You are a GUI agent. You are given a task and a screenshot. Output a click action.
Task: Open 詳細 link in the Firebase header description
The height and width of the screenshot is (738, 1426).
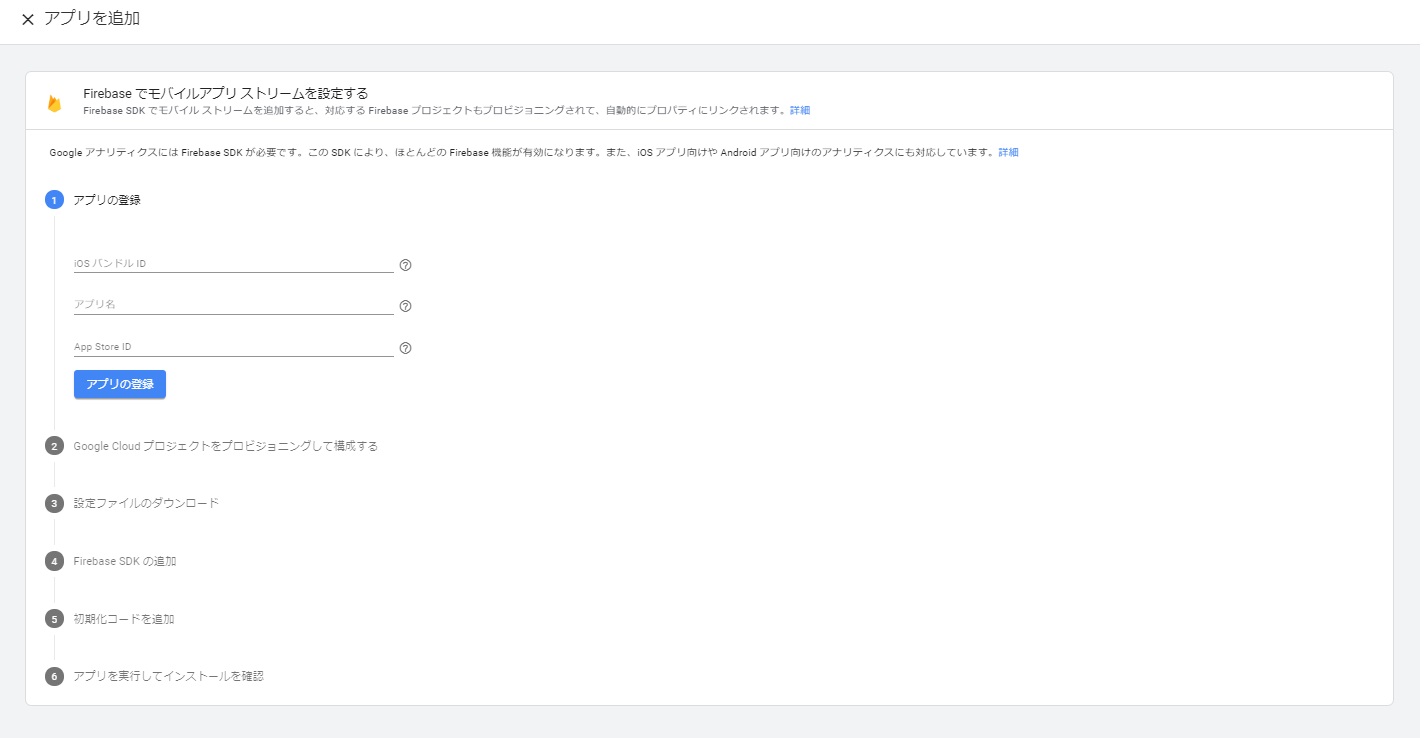point(800,110)
